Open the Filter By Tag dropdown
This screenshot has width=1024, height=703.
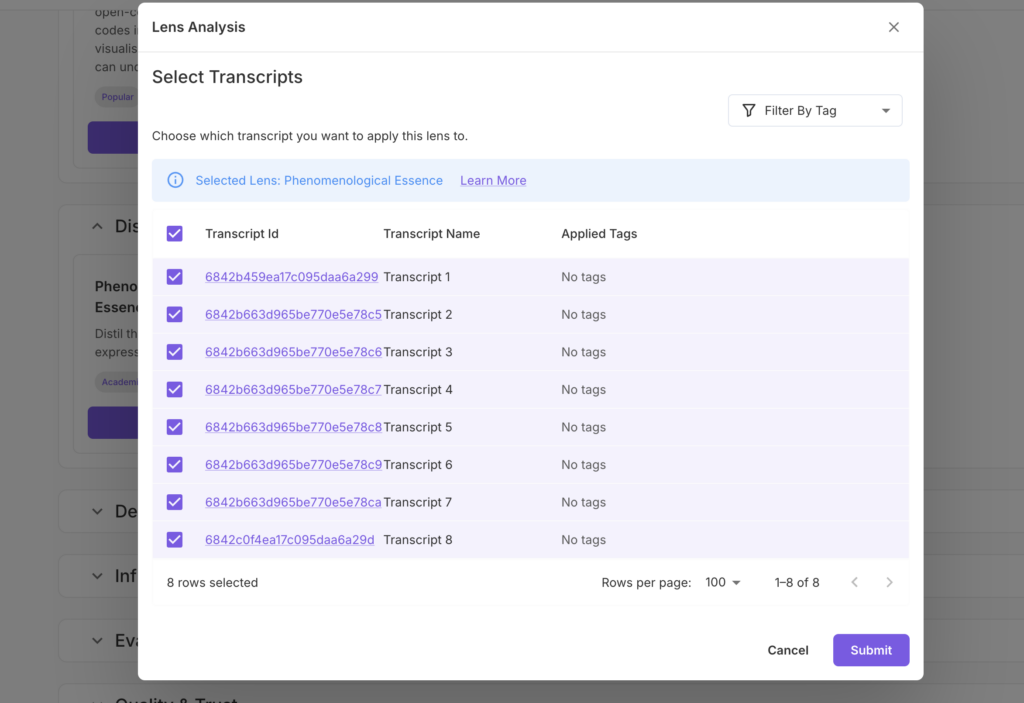[815, 111]
